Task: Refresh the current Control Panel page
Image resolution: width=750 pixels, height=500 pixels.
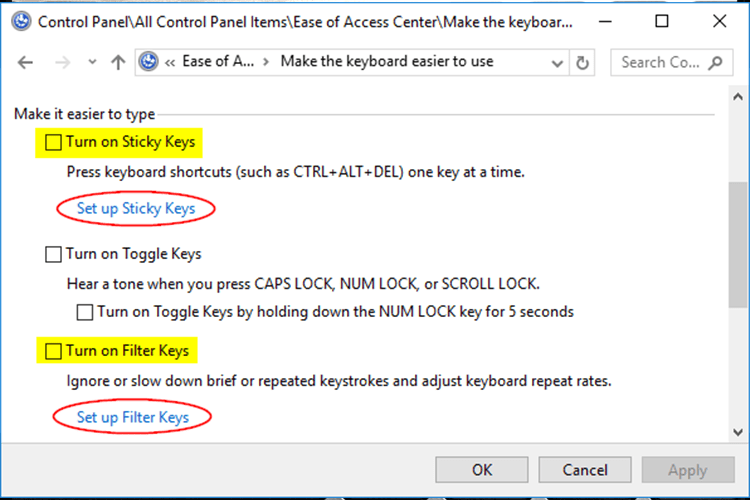Action: (582, 63)
